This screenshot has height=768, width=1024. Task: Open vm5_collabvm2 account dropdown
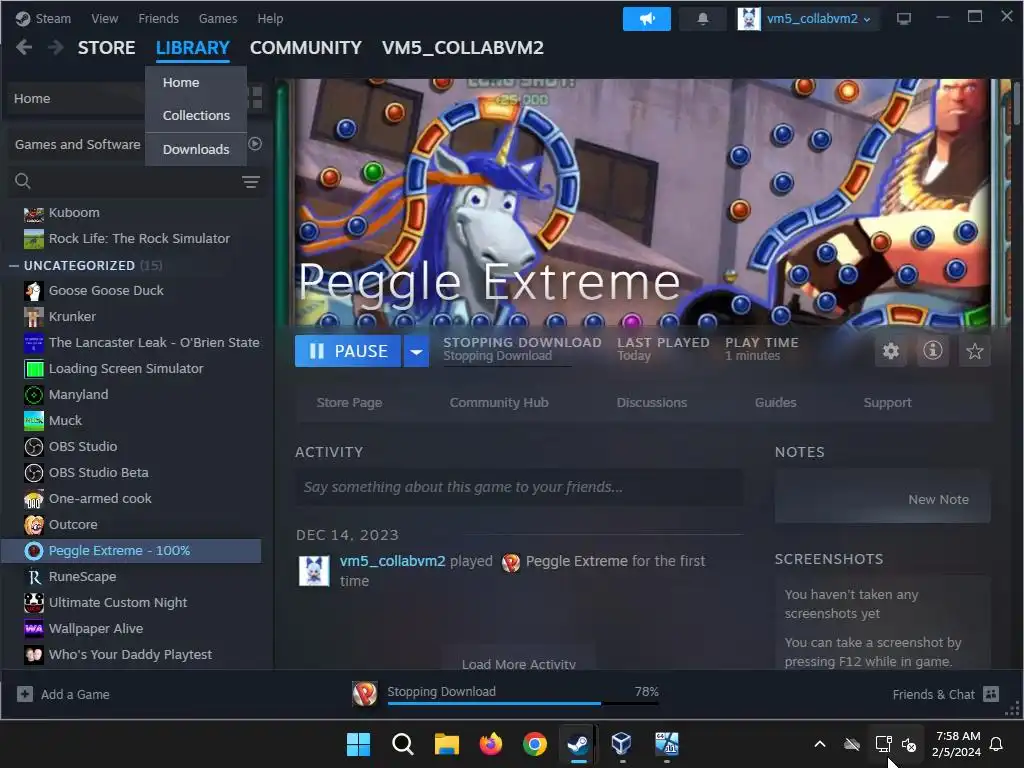(x=818, y=19)
